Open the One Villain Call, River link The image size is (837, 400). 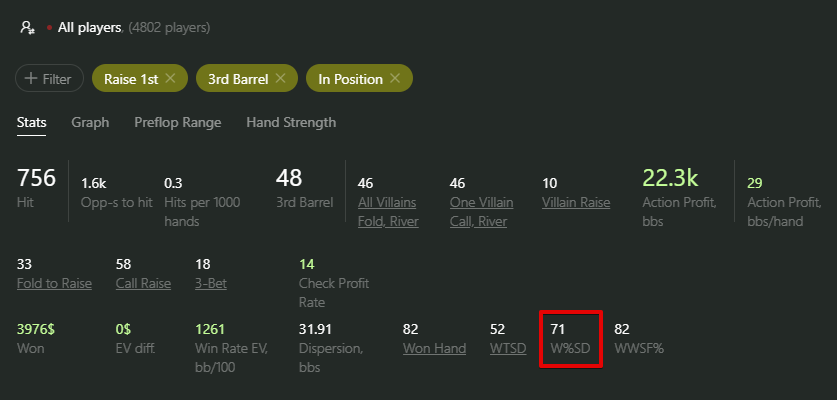tap(481, 212)
